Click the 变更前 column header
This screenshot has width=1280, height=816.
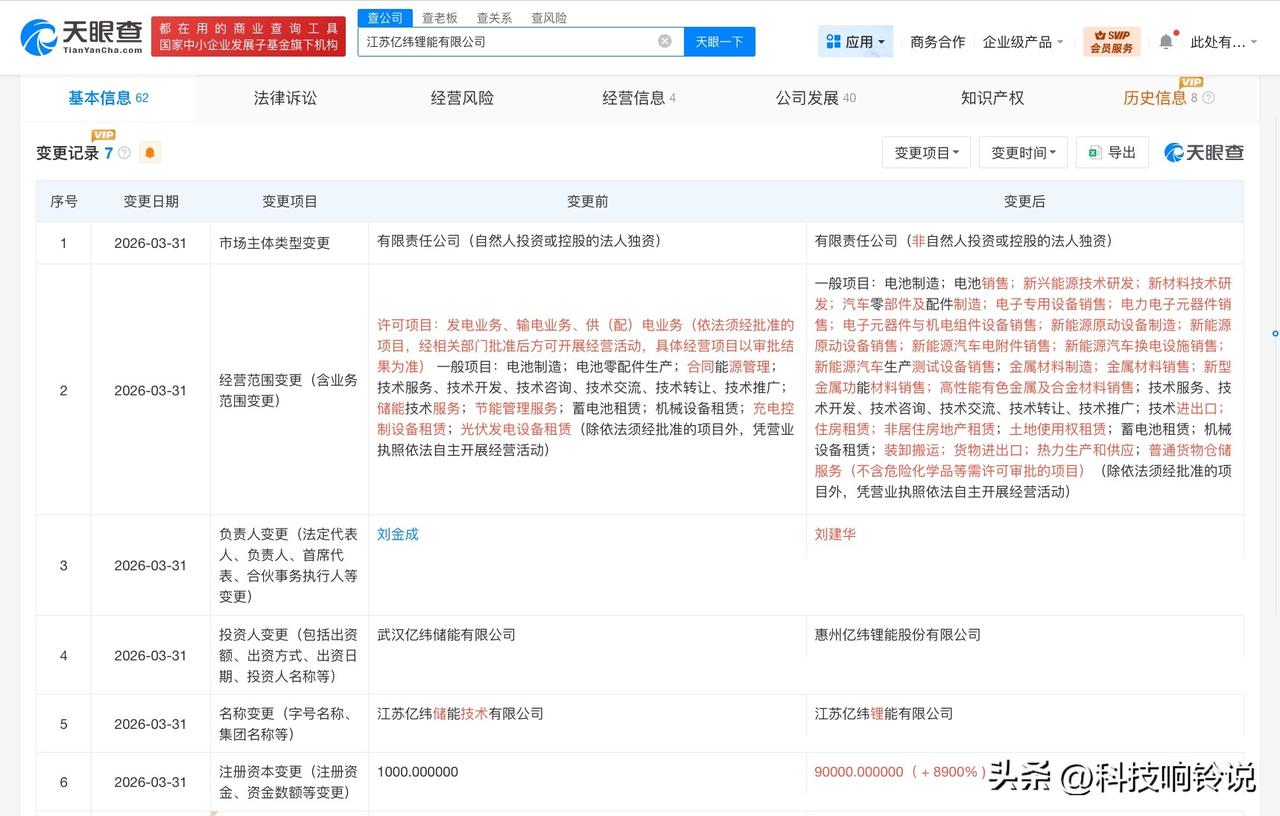588,201
